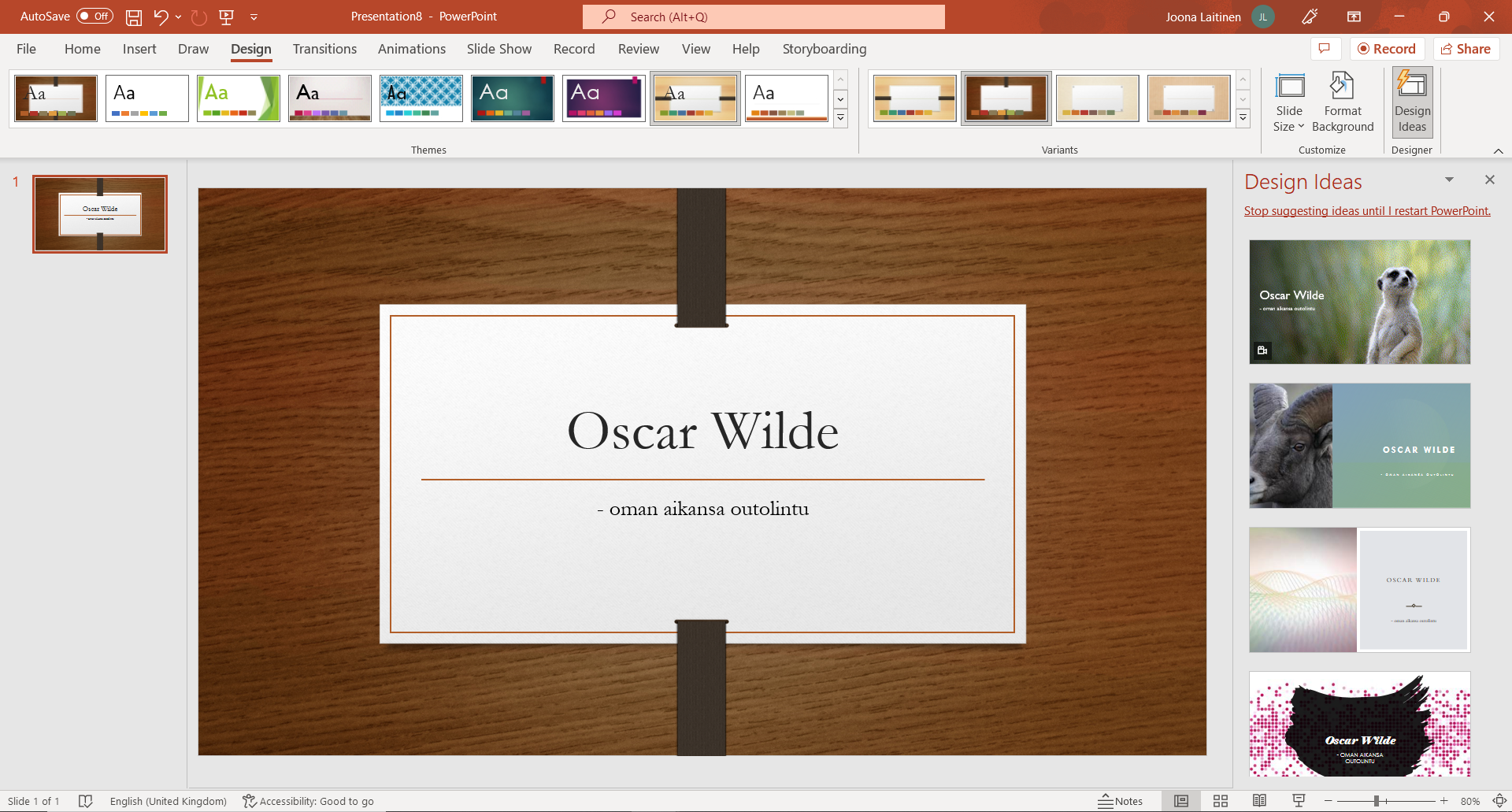
Task: Open the File menu
Action: [26, 49]
